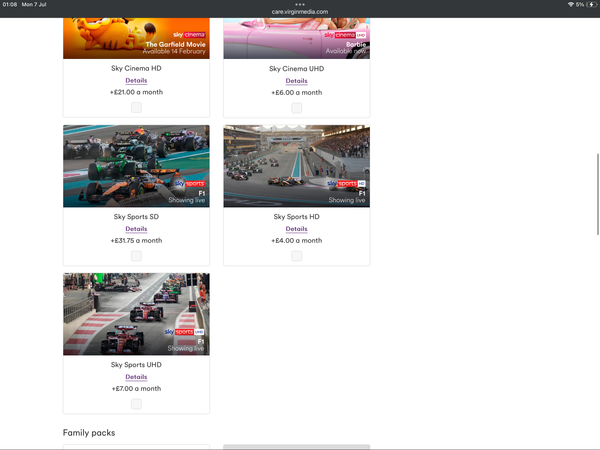Viewport: 600px width, 450px height.
Task: View Details for Sky Sports SD
Action: tap(136, 229)
